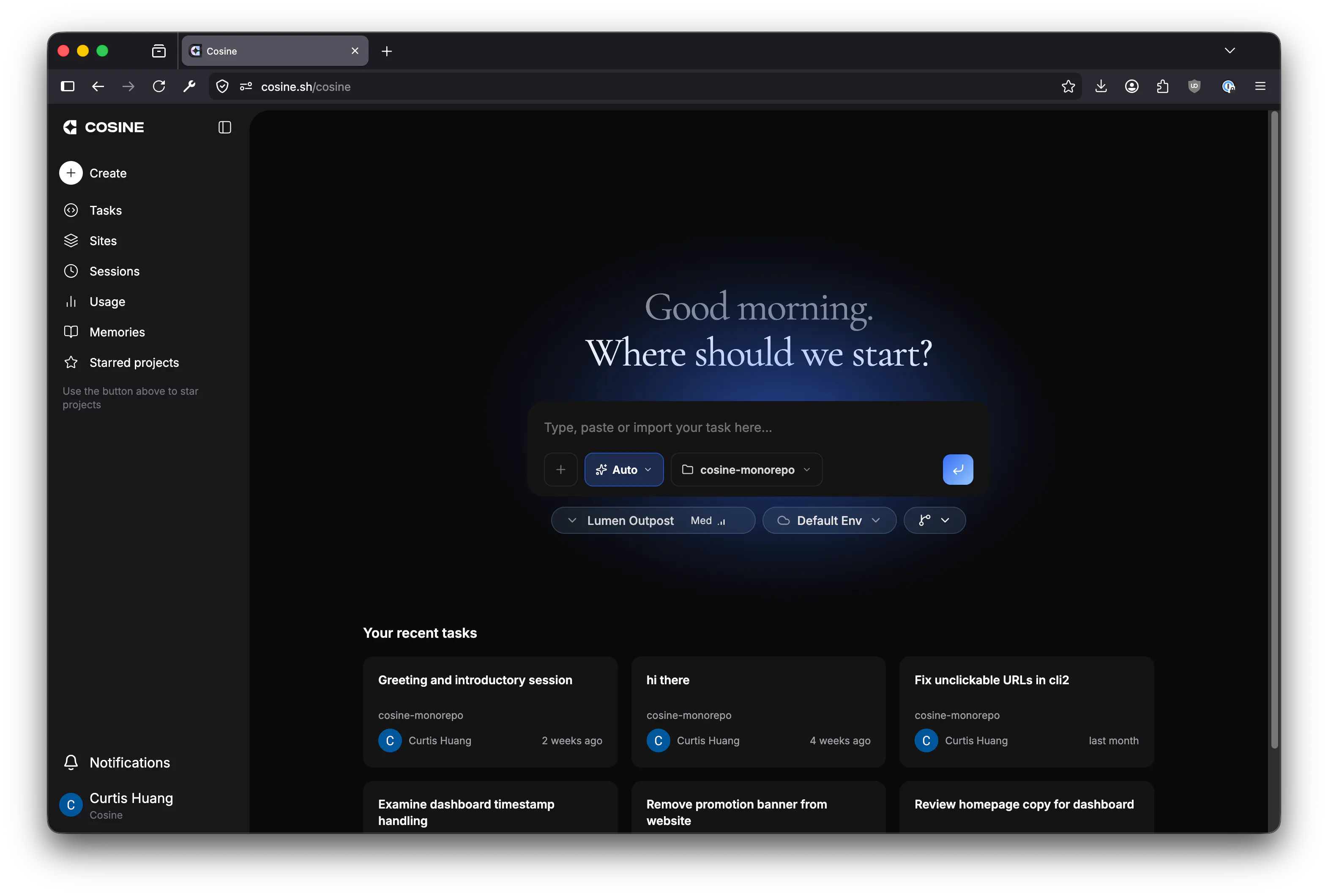Click the plus attachment button in the task box
This screenshot has width=1328, height=896.
tap(560, 470)
